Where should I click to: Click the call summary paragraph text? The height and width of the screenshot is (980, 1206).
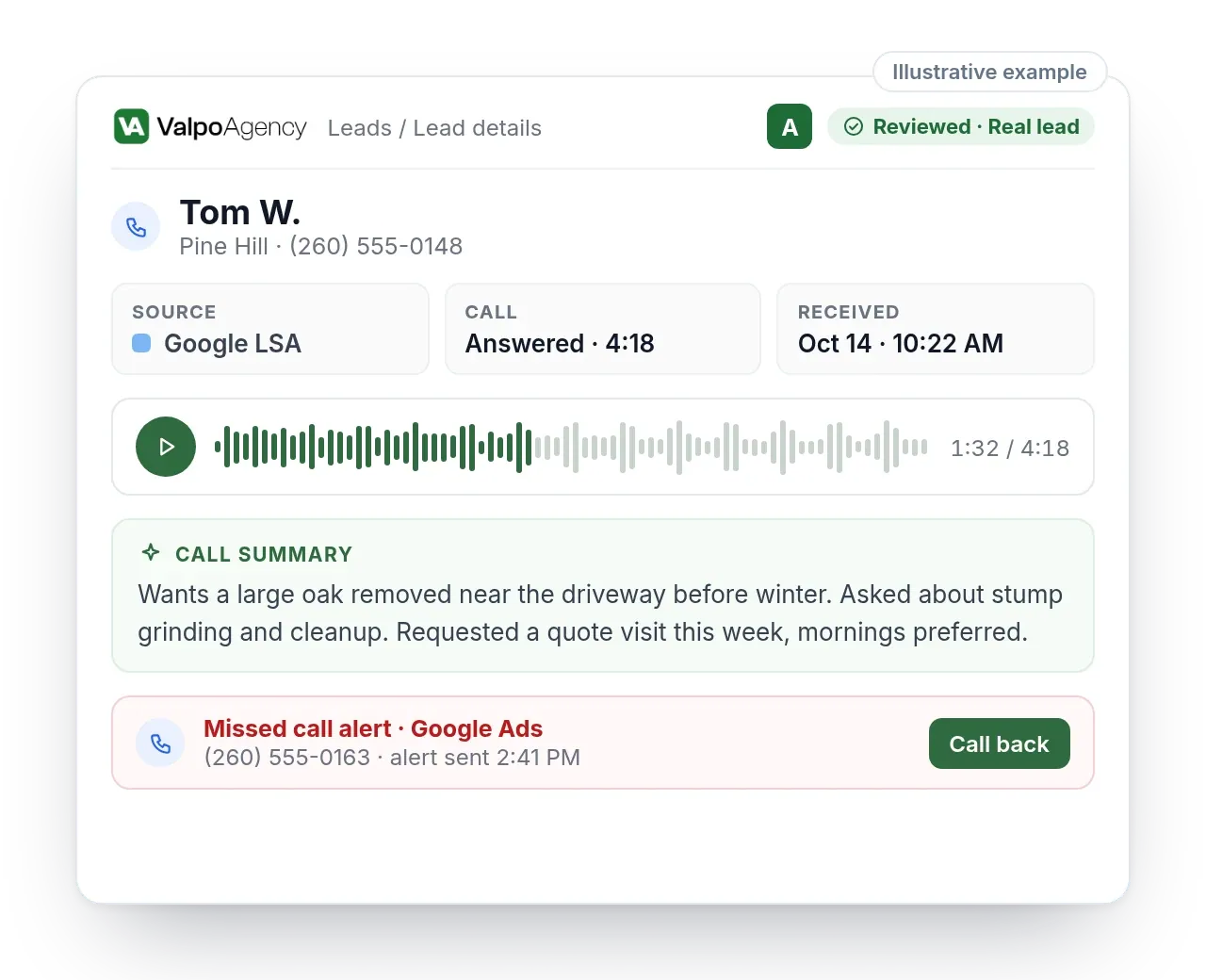point(600,612)
